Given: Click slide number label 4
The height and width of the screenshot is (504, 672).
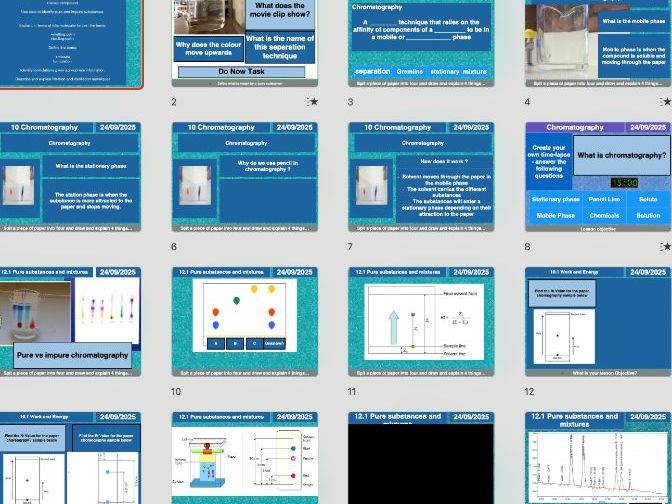Looking at the screenshot, I should coord(527,102).
